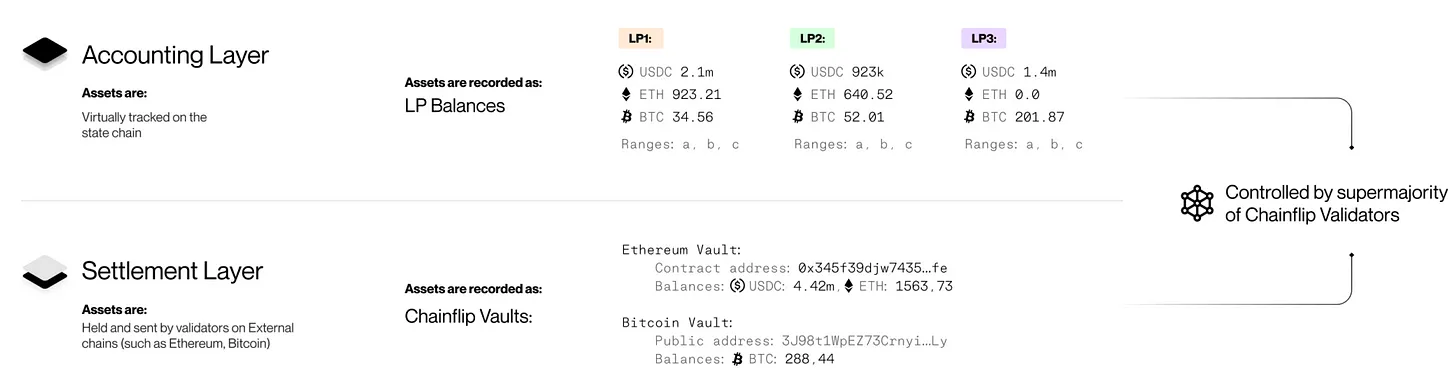This screenshot has height=383, width=1456.
Task: Click the Ranges text under LP2
Action: pyautogui.click(x=853, y=144)
